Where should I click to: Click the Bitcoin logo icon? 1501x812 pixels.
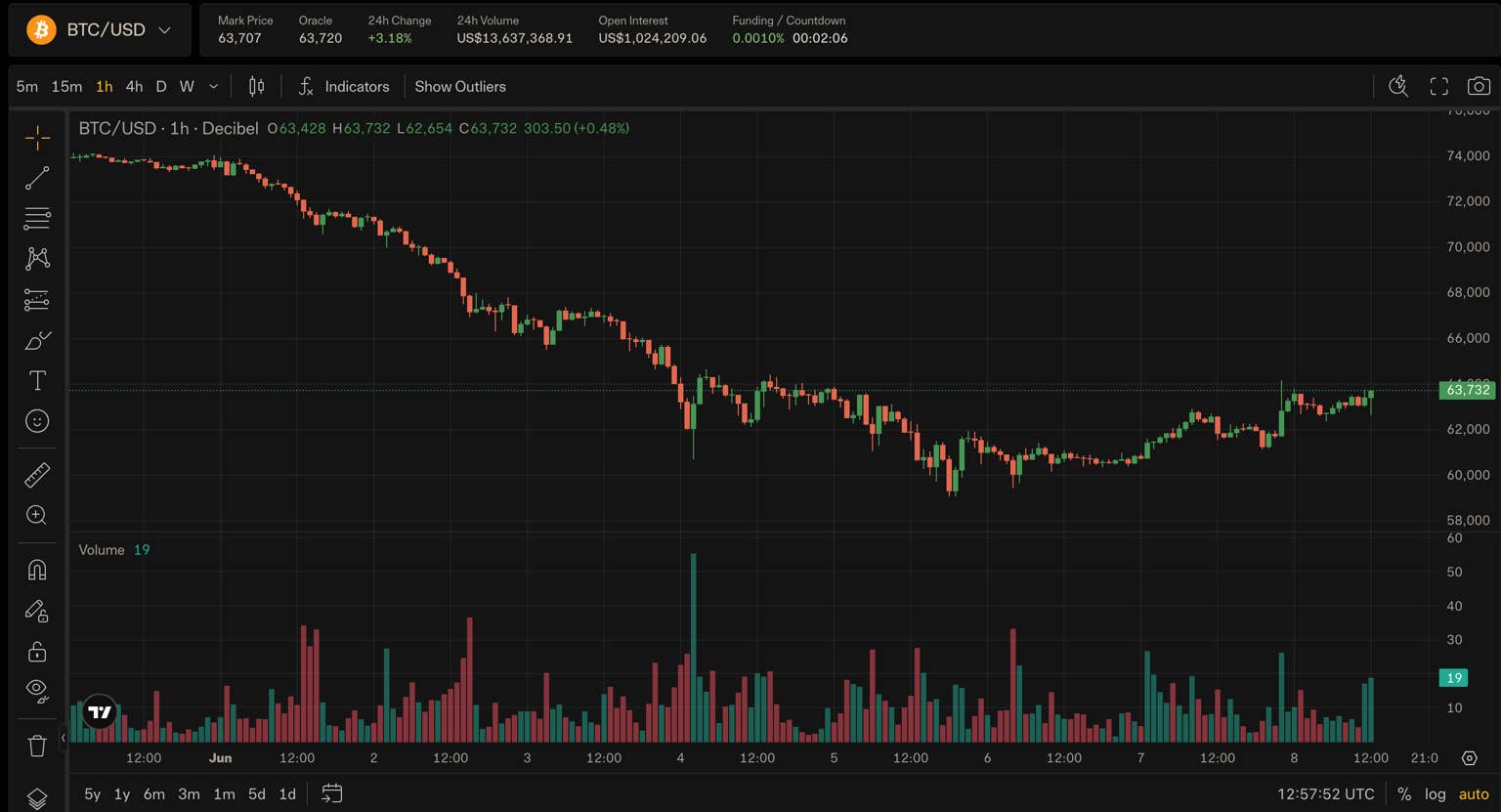pyautogui.click(x=41, y=29)
